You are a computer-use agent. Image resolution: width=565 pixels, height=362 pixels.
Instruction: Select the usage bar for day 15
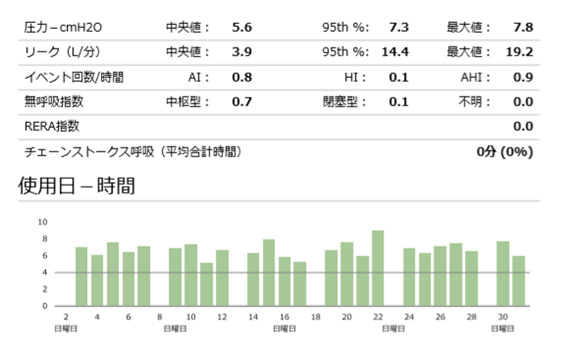coord(269,273)
